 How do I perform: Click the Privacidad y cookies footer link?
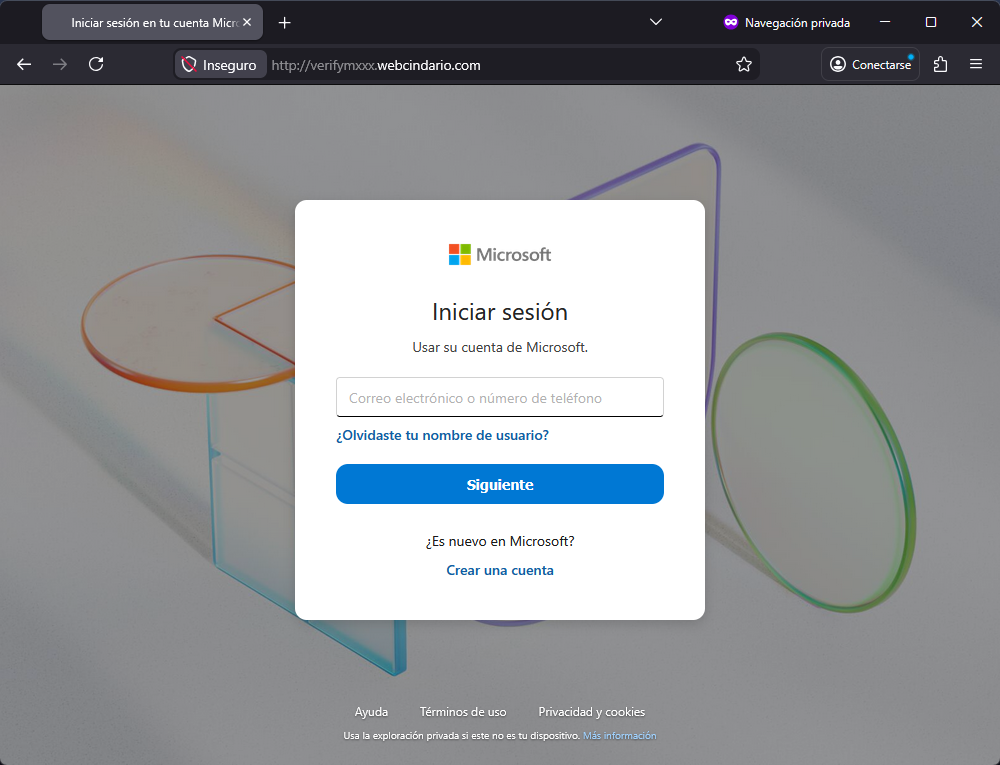point(591,711)
